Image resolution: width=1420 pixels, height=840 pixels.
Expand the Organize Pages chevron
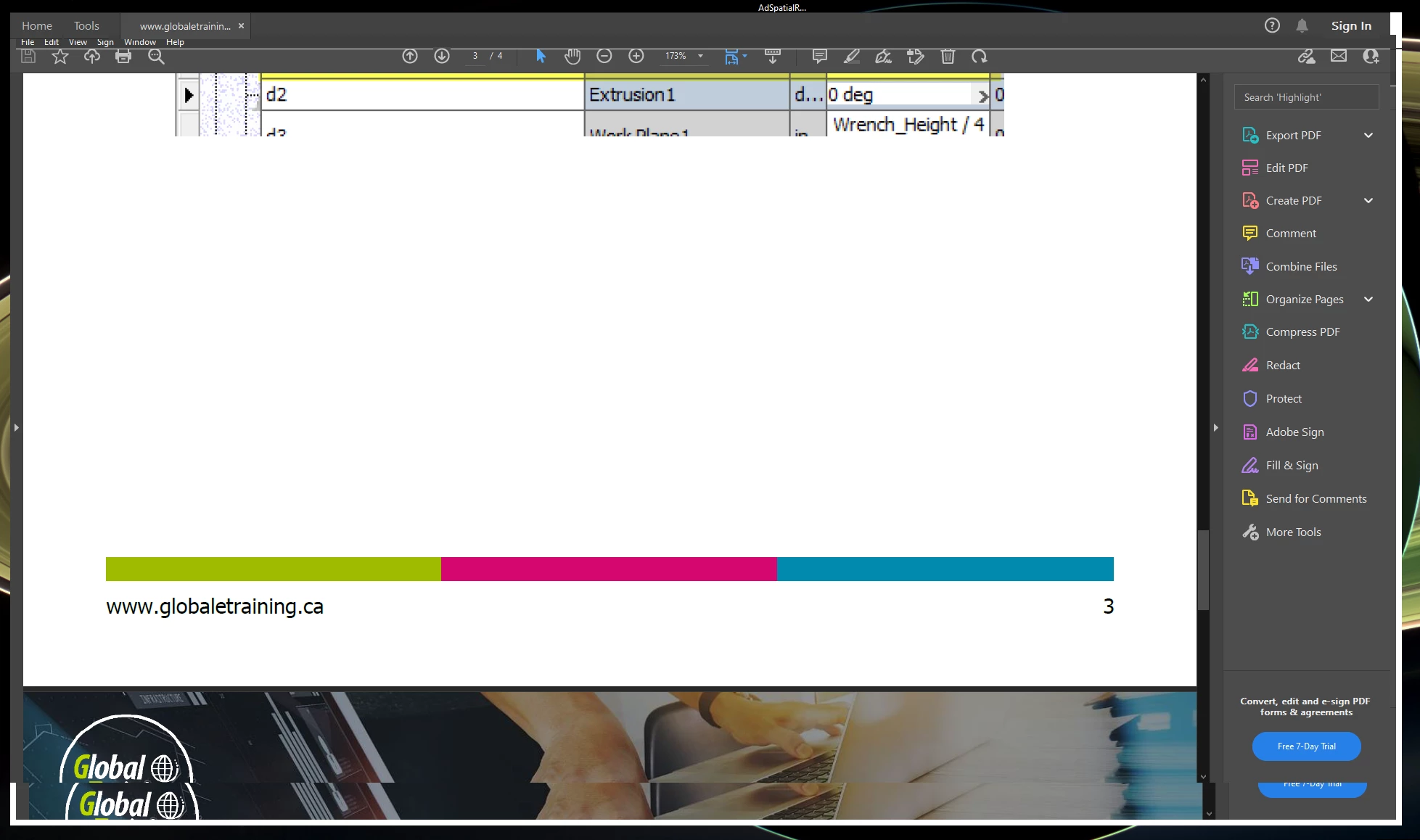click(x=1368, y=300)
